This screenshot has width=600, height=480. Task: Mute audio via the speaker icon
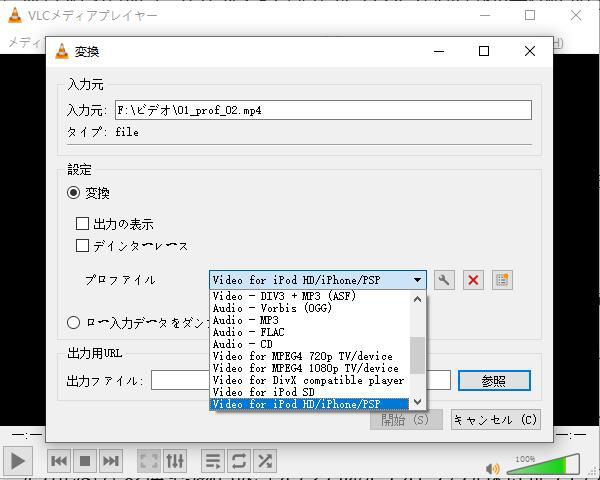tap(492, 469)
